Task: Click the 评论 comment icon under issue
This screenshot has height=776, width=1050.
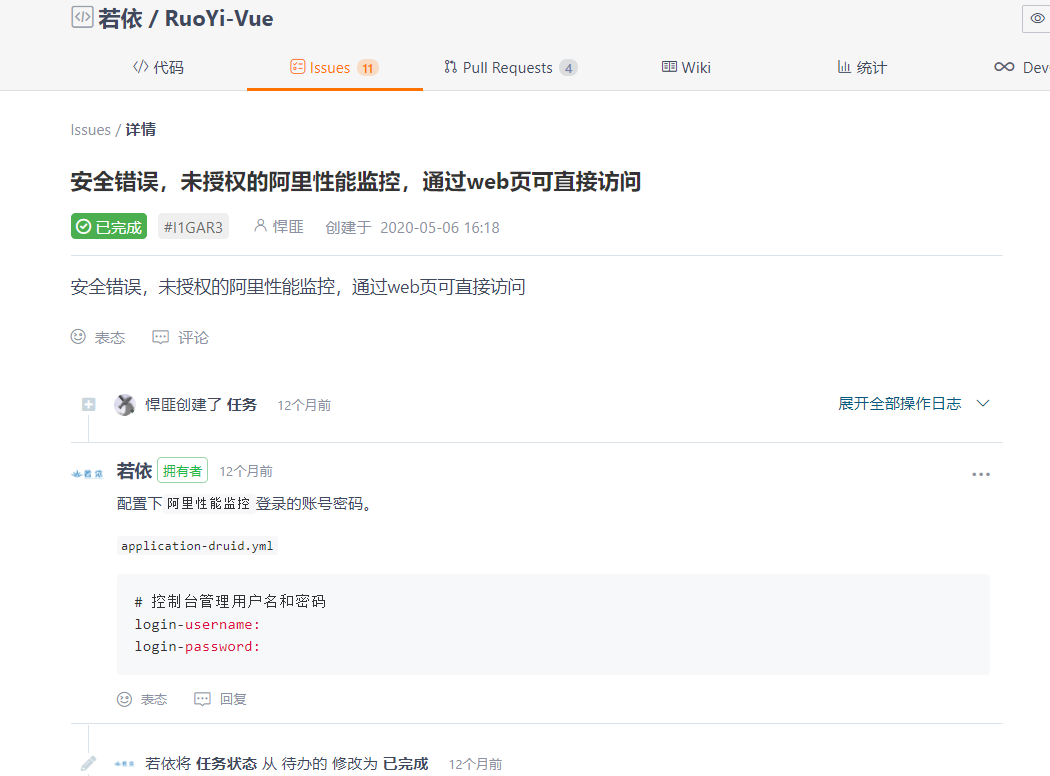Action: 161,337
